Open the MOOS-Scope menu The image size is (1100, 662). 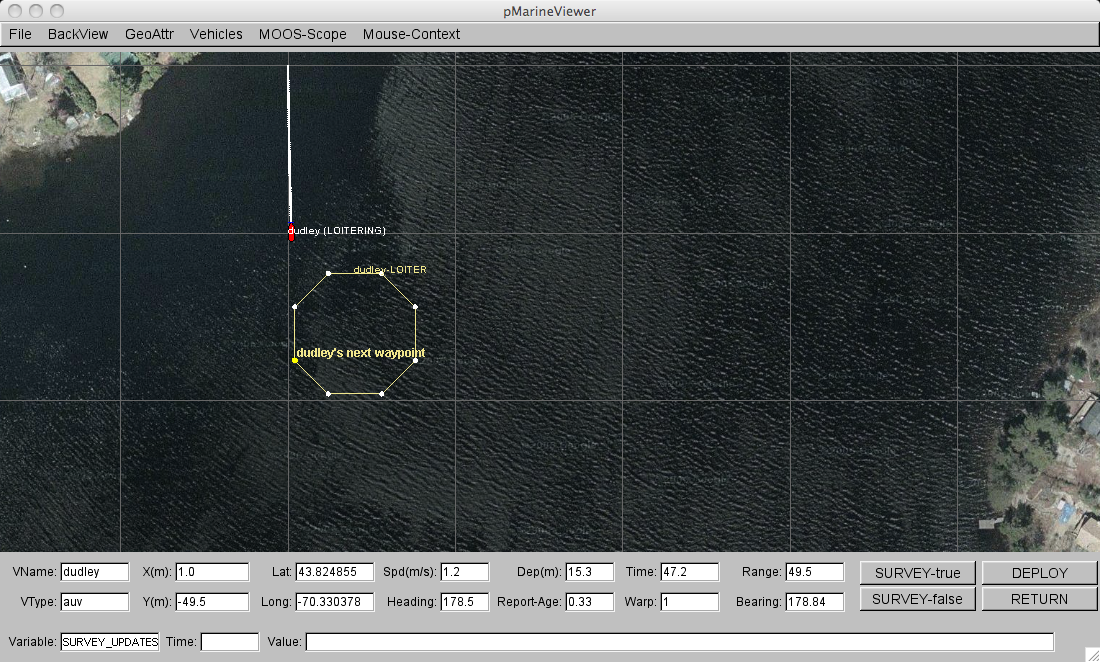pos(302,34)
